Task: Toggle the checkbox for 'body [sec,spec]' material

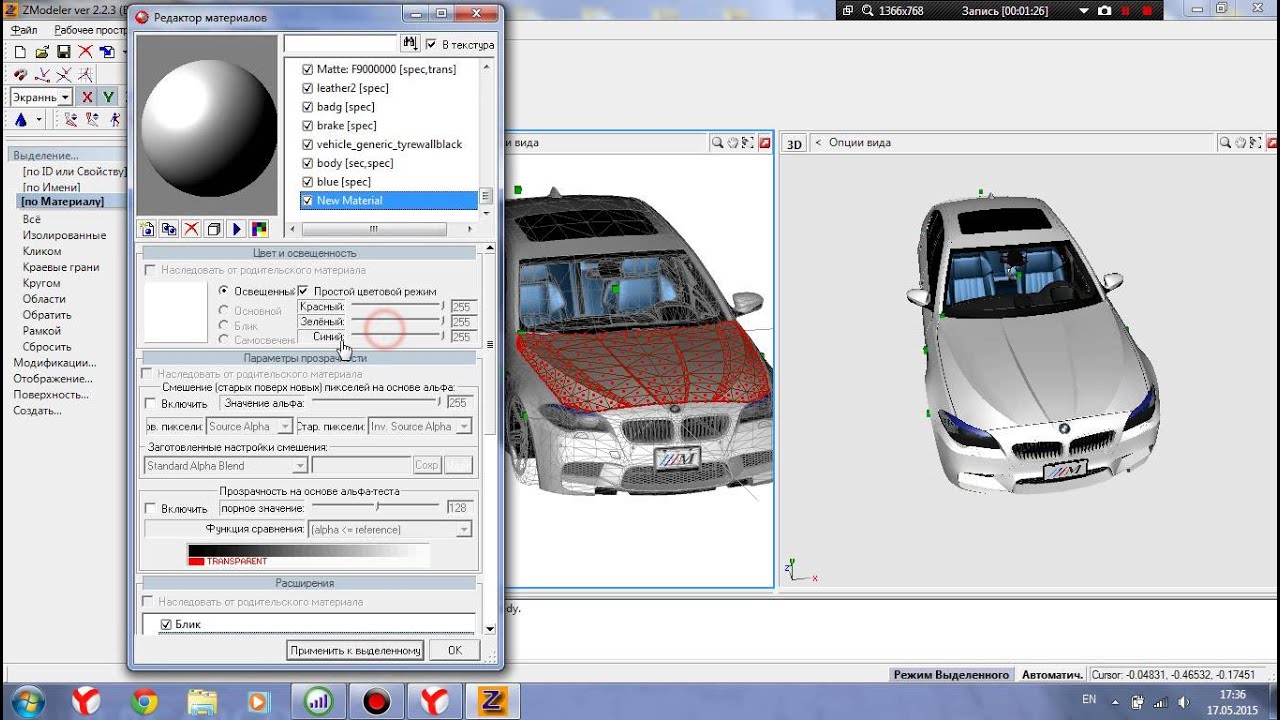Action: (308, 163)
